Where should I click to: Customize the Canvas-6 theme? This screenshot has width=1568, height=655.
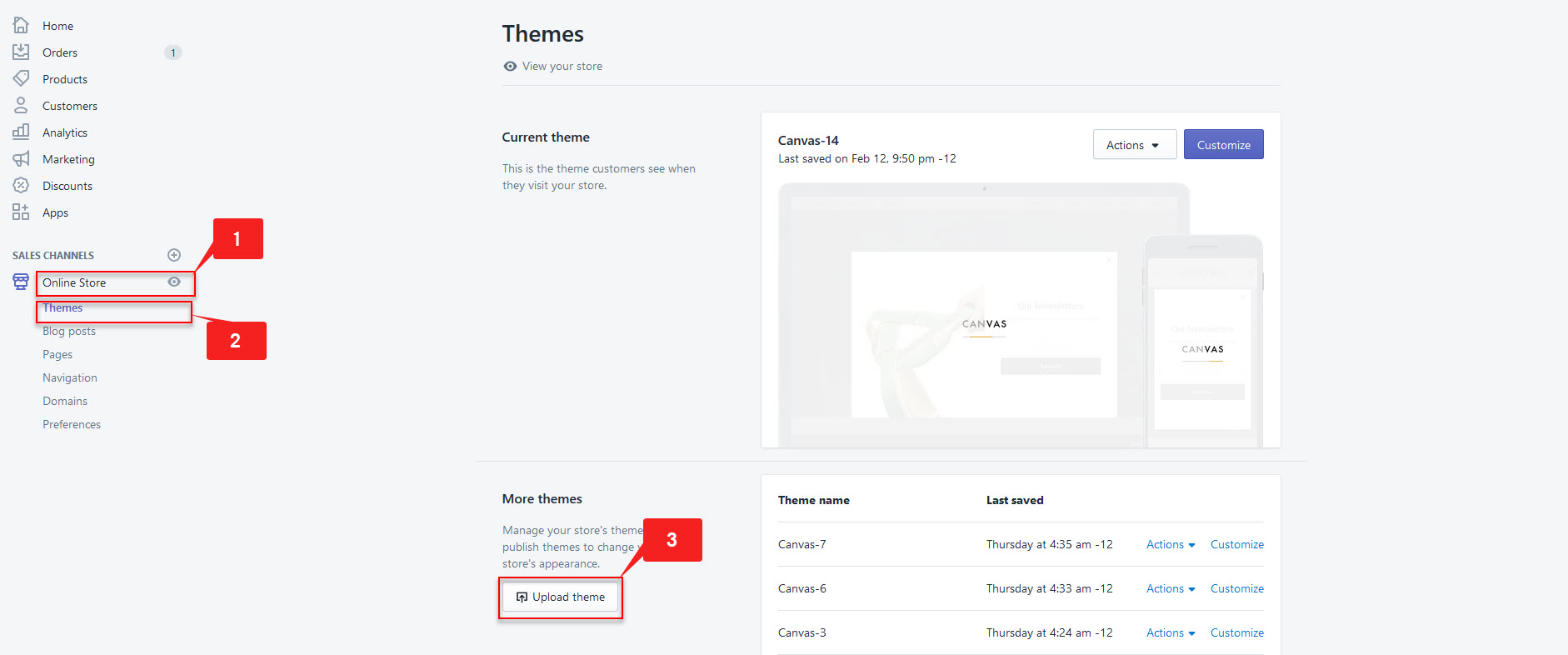[x=1237, y=588]
